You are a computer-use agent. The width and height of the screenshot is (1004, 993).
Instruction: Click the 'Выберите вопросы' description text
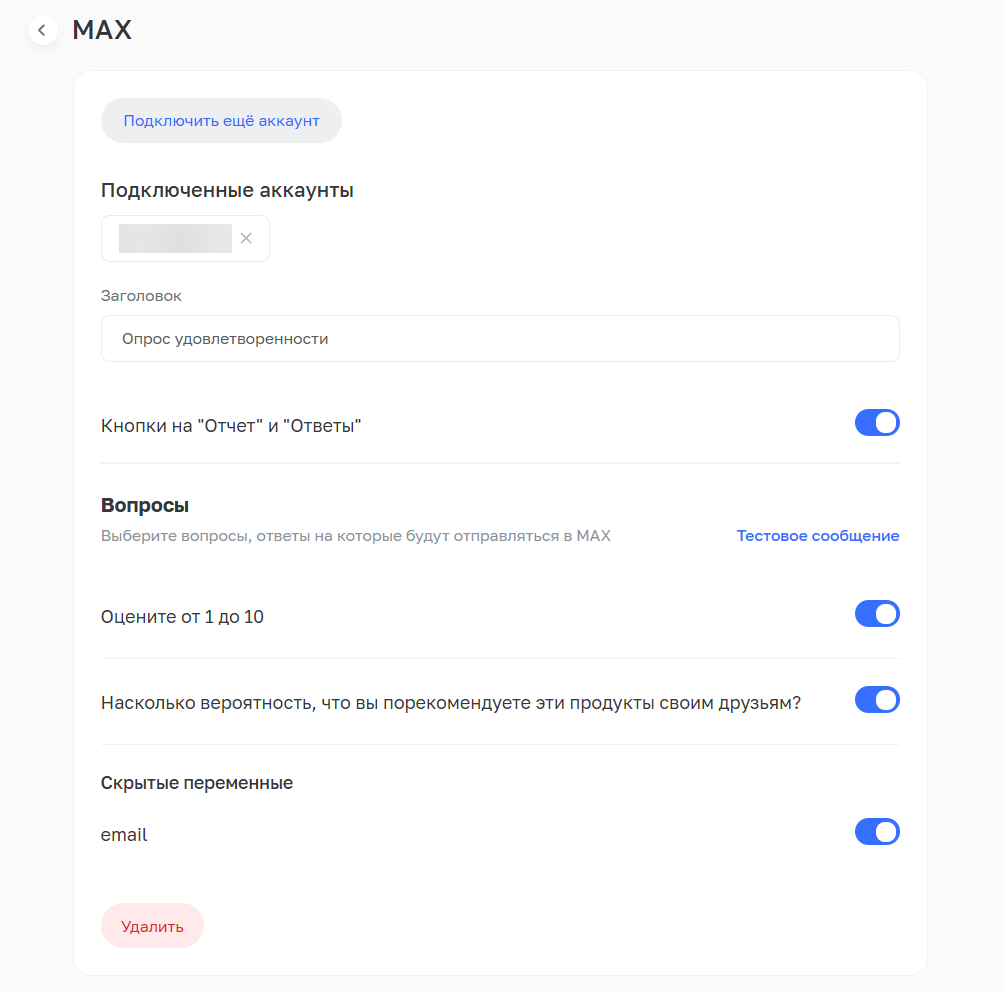point(355,536)
